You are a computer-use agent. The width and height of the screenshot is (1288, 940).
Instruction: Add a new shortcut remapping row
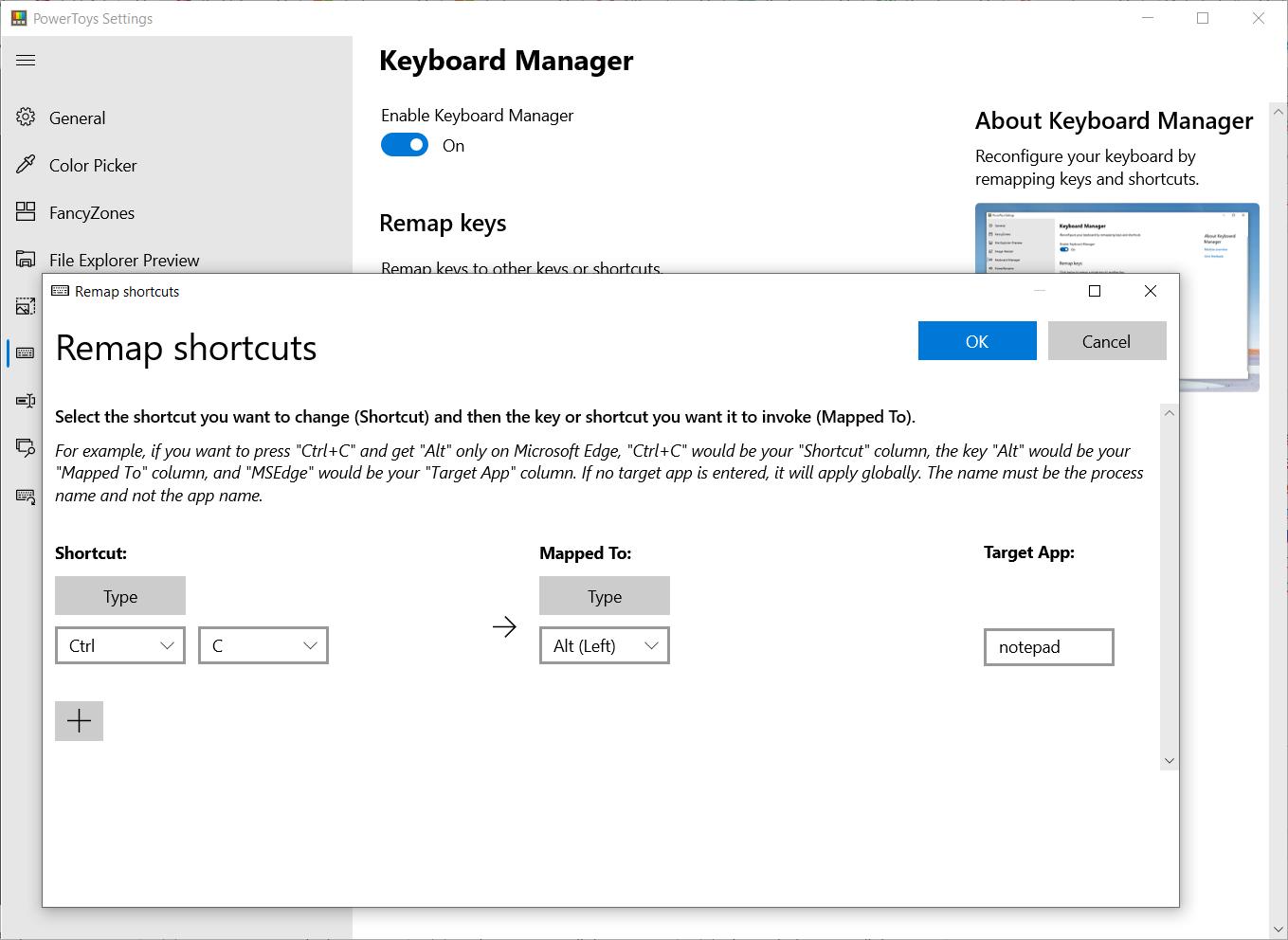pyautogui.click(x=79, y=721)
